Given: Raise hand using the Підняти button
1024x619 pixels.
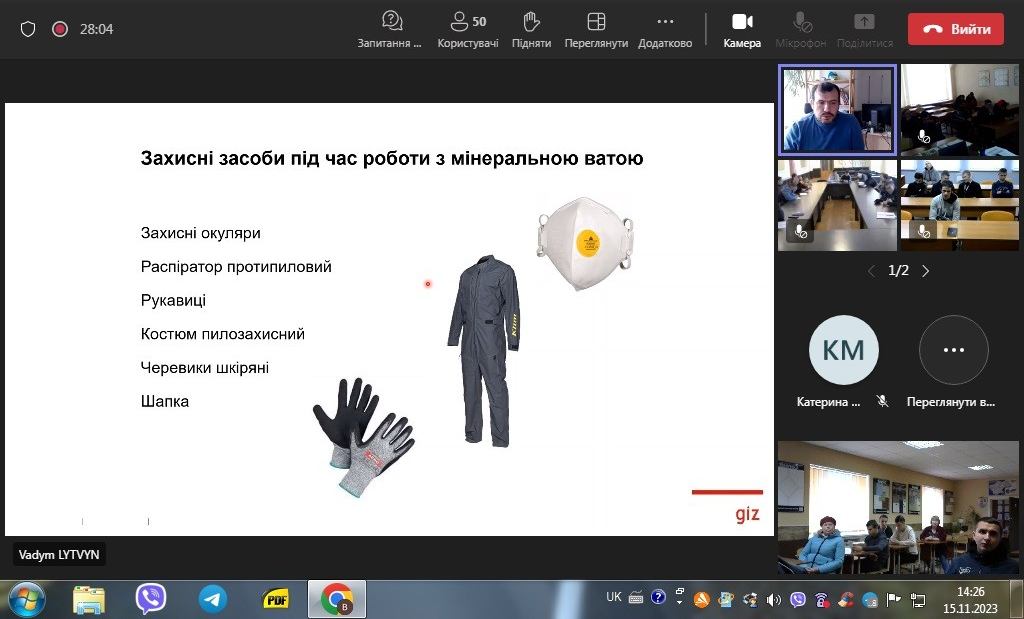Looking at the screenshot, I should (x=531, y=29).
